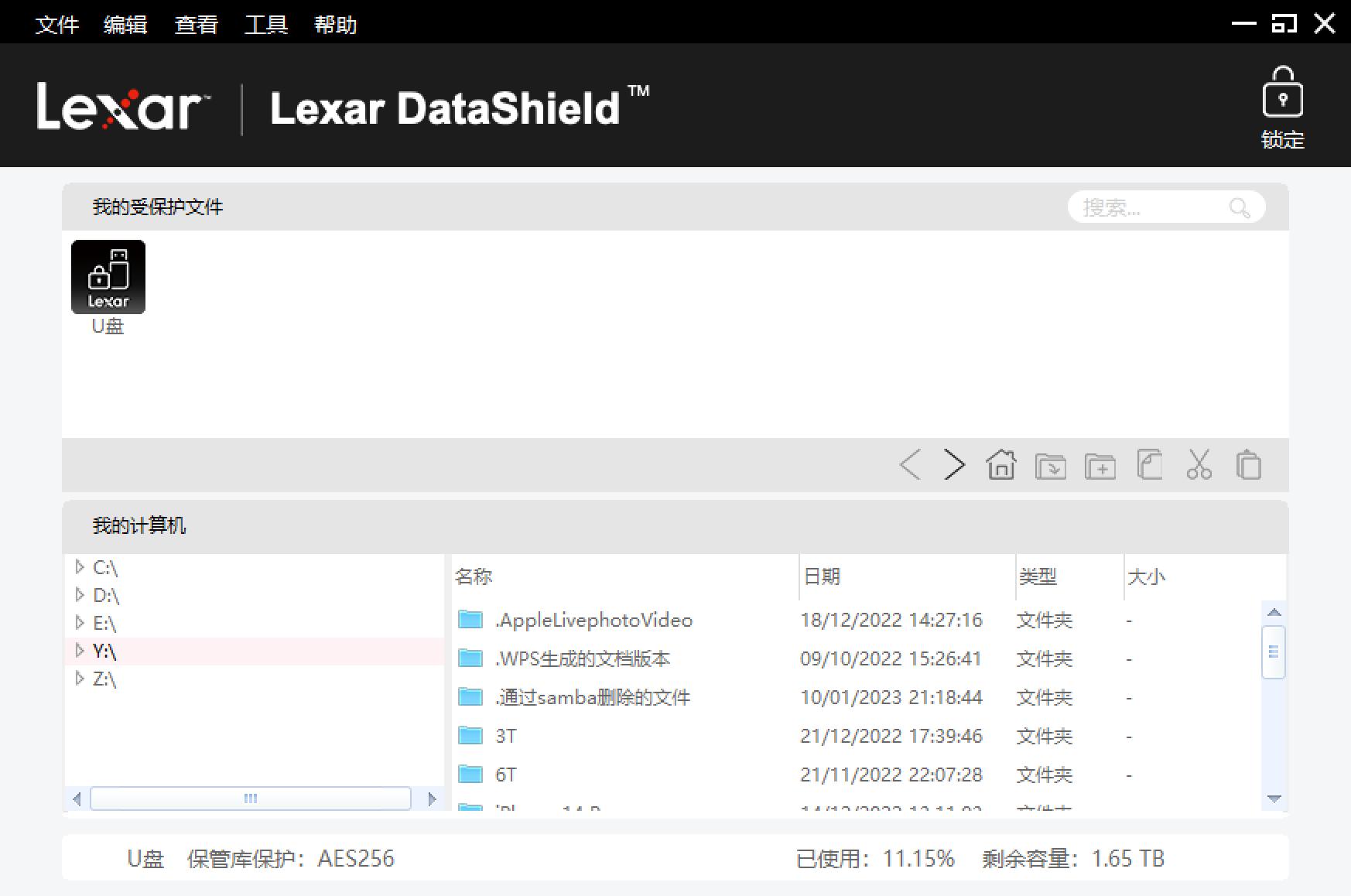Click the drive tree scroll right arrow

432,799
